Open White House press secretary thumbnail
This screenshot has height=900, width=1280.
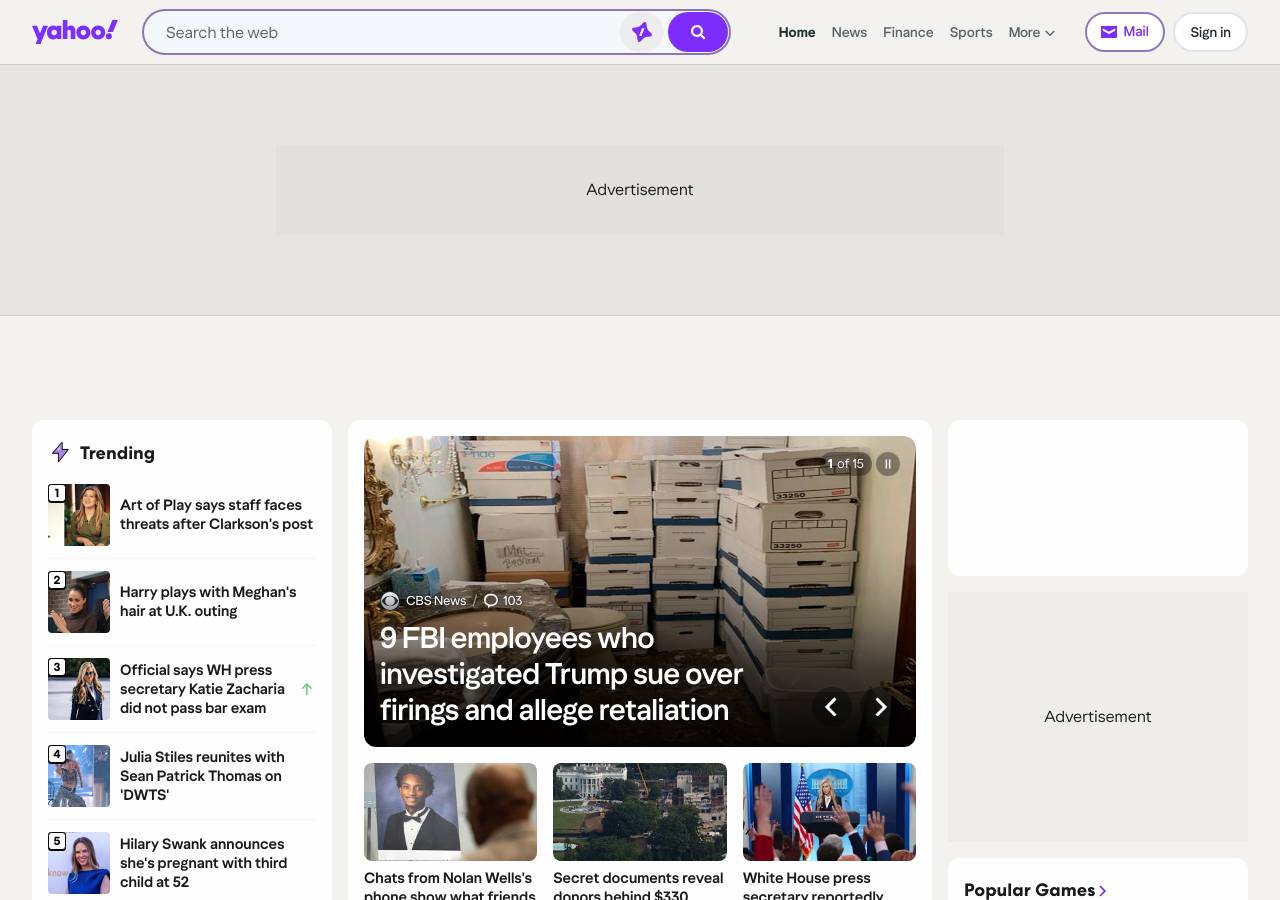(x=829, y=812)
